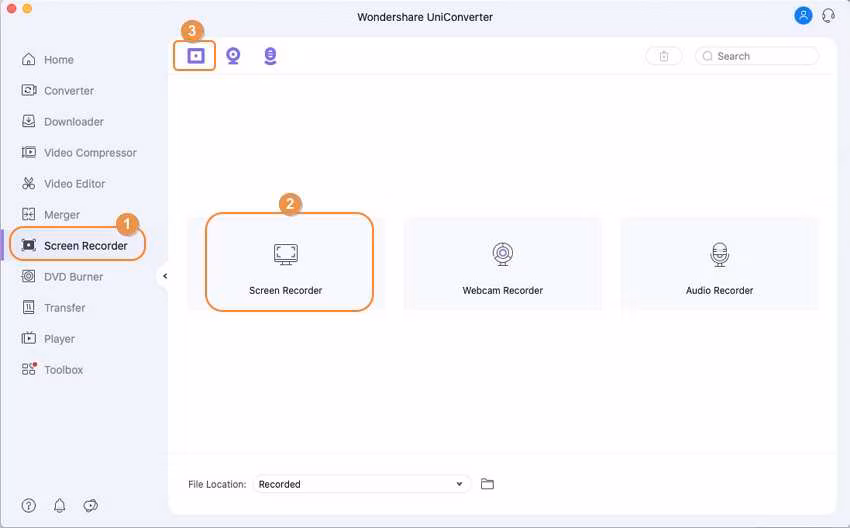
Task: Open the help question mark icon
Action: (x=29, y=505)
